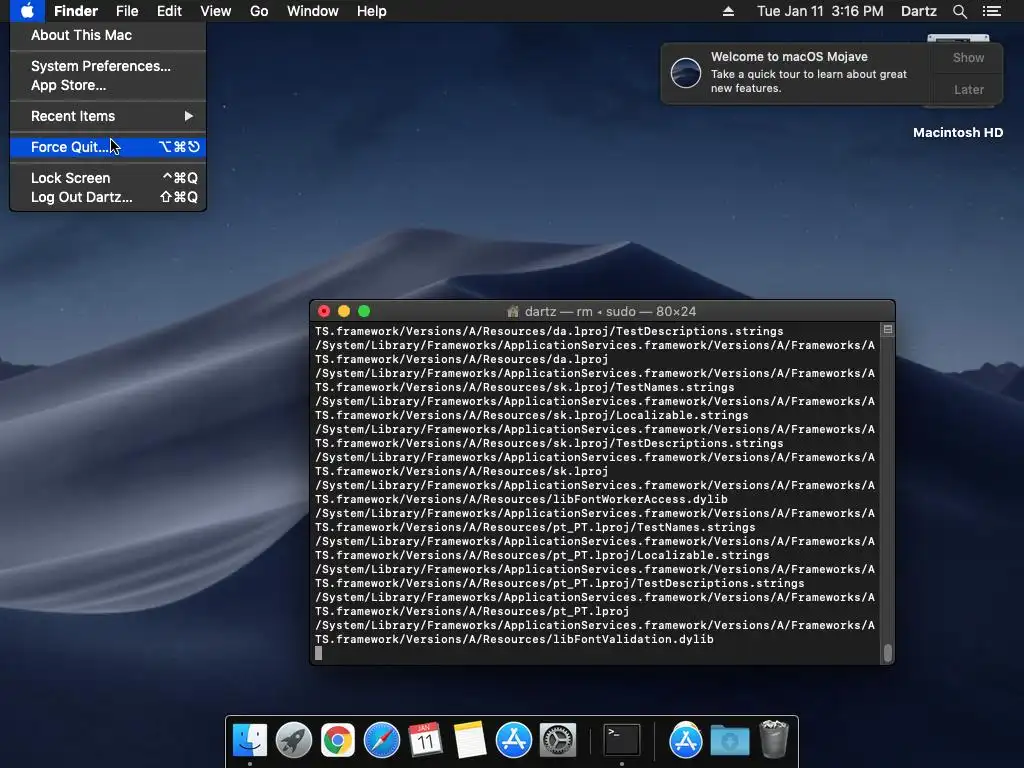Choose Log Out Dartz… entry

click(x=108, y=197)
